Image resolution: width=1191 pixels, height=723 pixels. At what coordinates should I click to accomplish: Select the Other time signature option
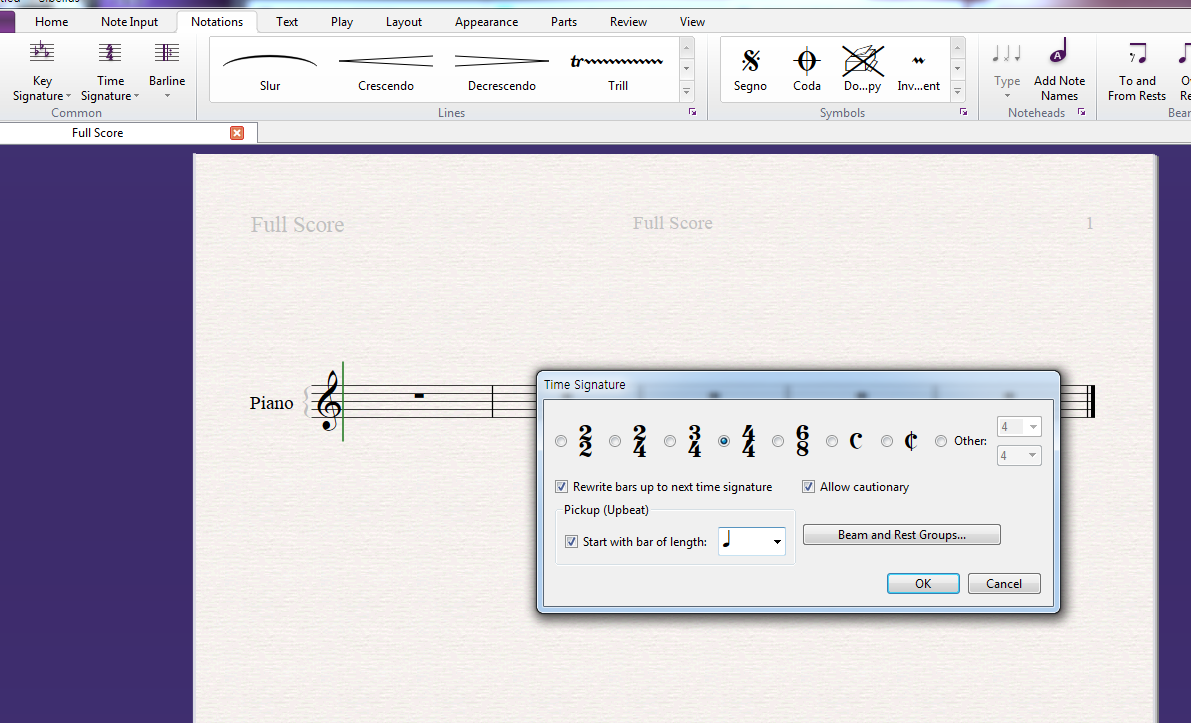click(941, 441)
